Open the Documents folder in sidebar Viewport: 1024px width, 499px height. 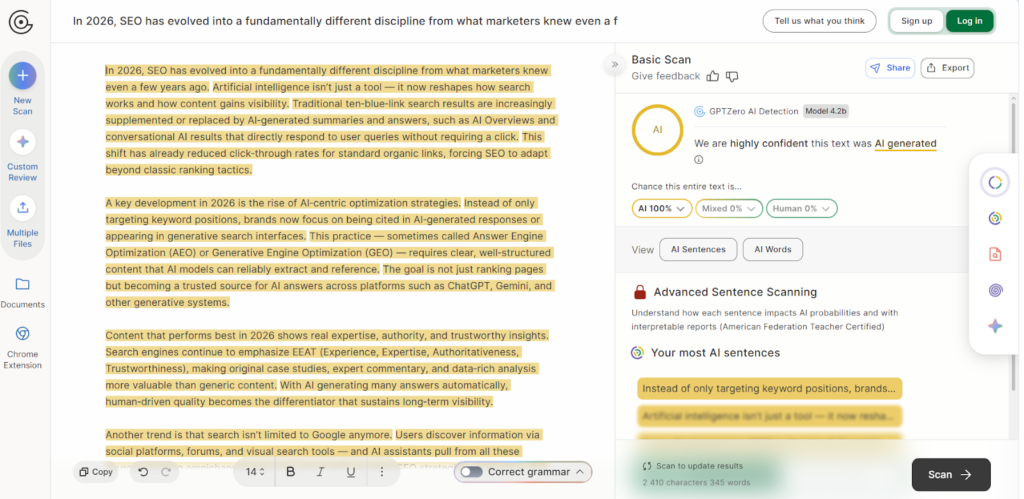click(x=22, y=284)
